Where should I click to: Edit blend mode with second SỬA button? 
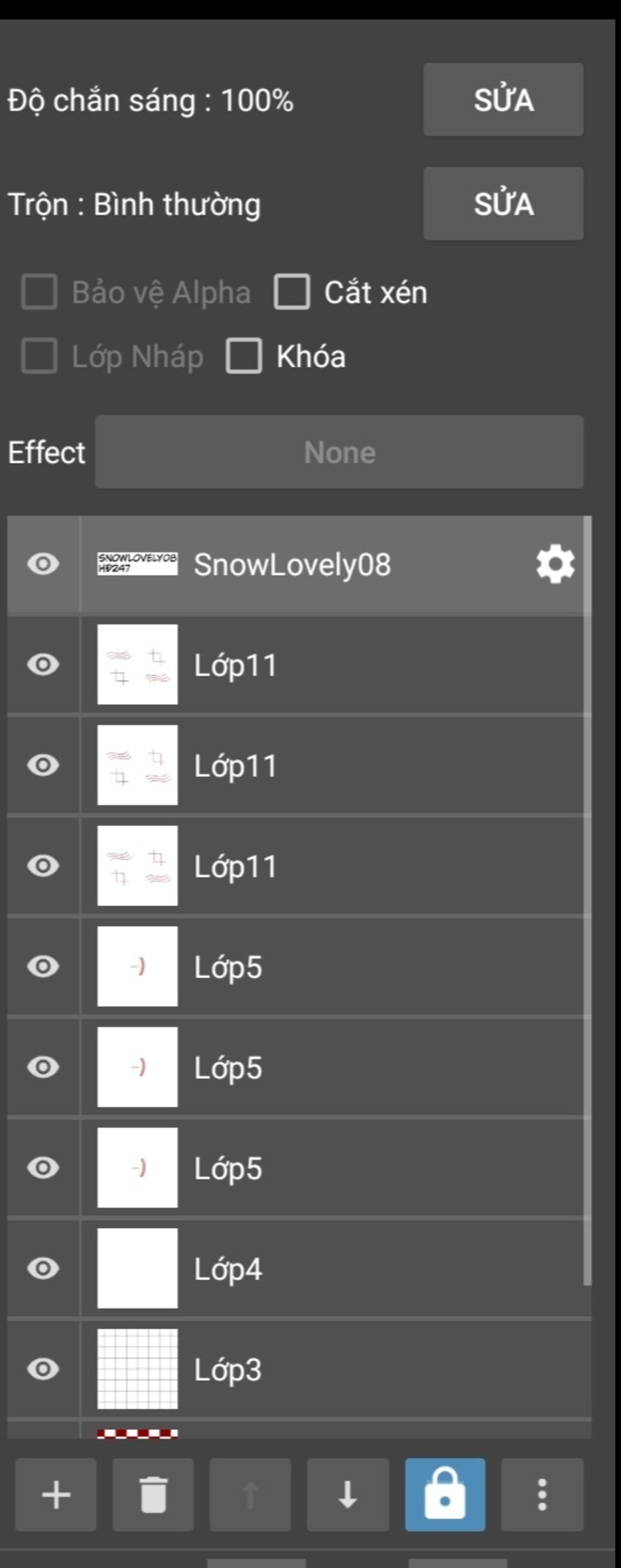pyautogui.click(x=503, y=203)
